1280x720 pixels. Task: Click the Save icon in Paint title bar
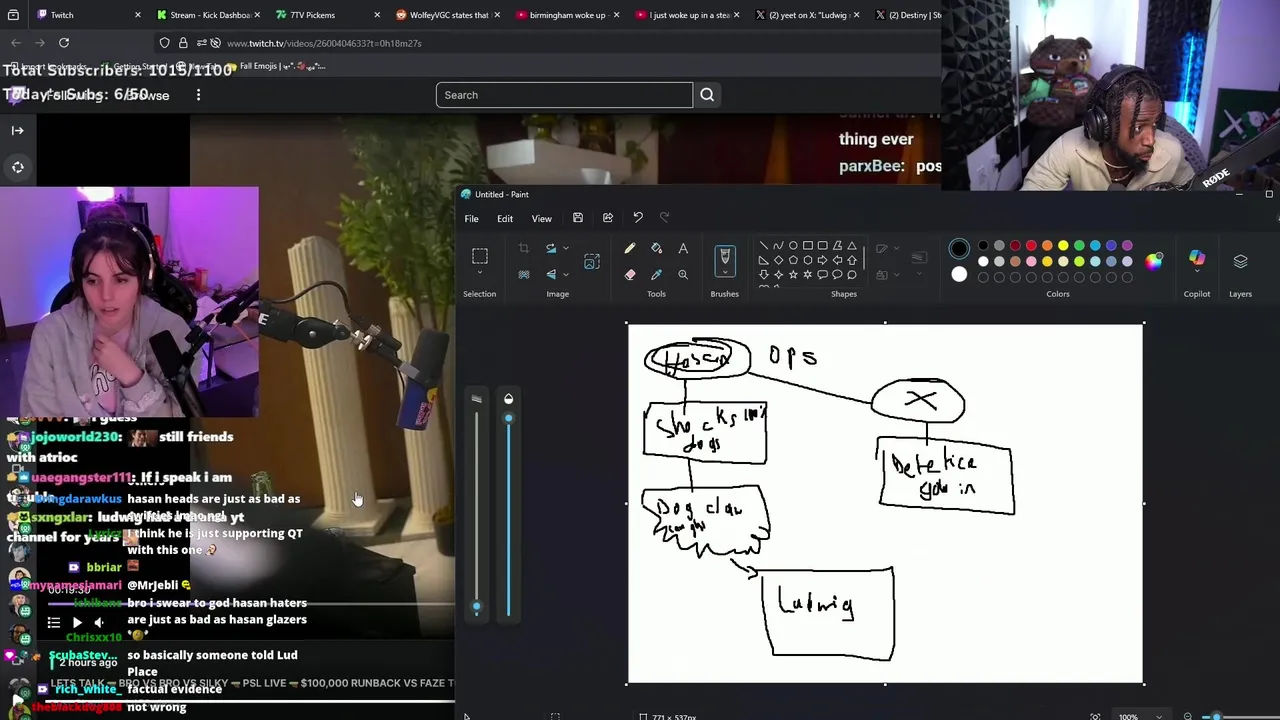coord(577,218)
